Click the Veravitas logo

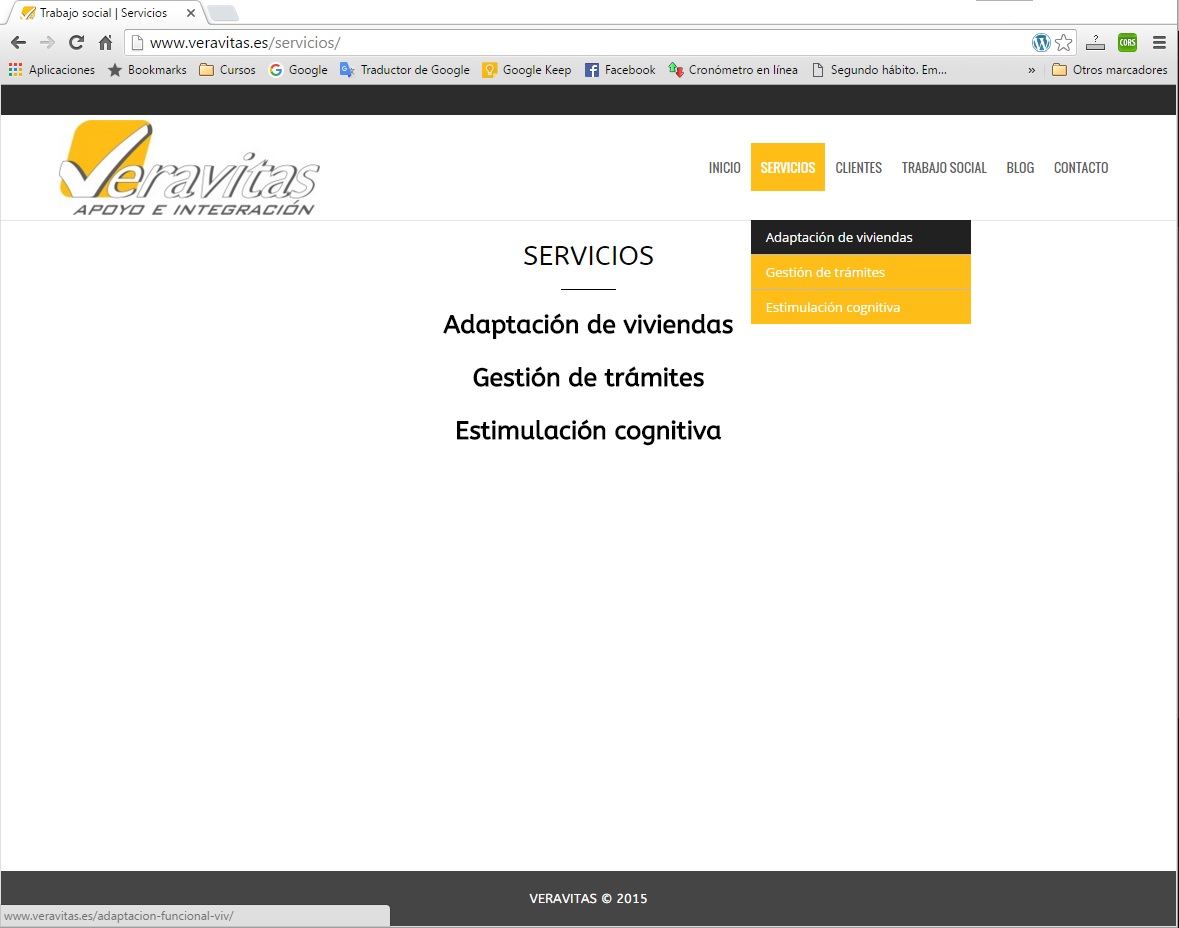[189, 168]
